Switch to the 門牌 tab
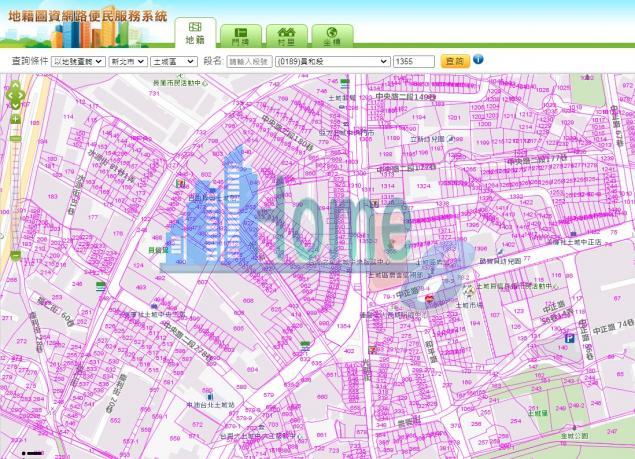 241,36
